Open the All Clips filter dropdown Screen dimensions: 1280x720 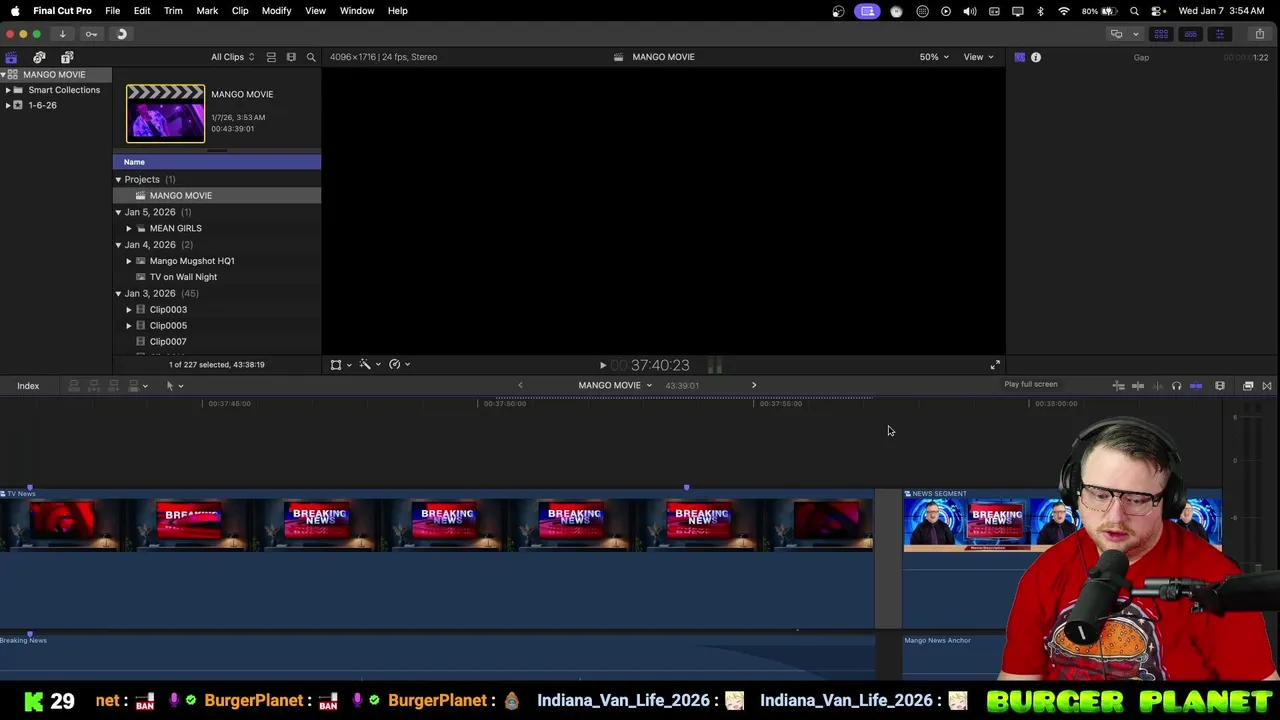click(232, 57)
